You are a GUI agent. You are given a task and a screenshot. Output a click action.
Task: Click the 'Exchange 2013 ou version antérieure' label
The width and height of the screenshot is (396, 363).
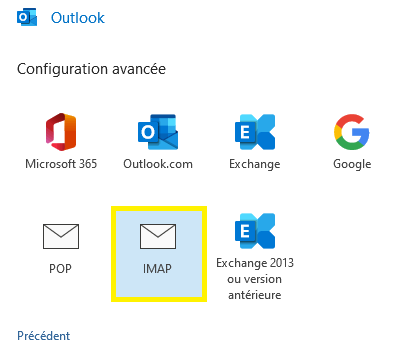point(255,279)
